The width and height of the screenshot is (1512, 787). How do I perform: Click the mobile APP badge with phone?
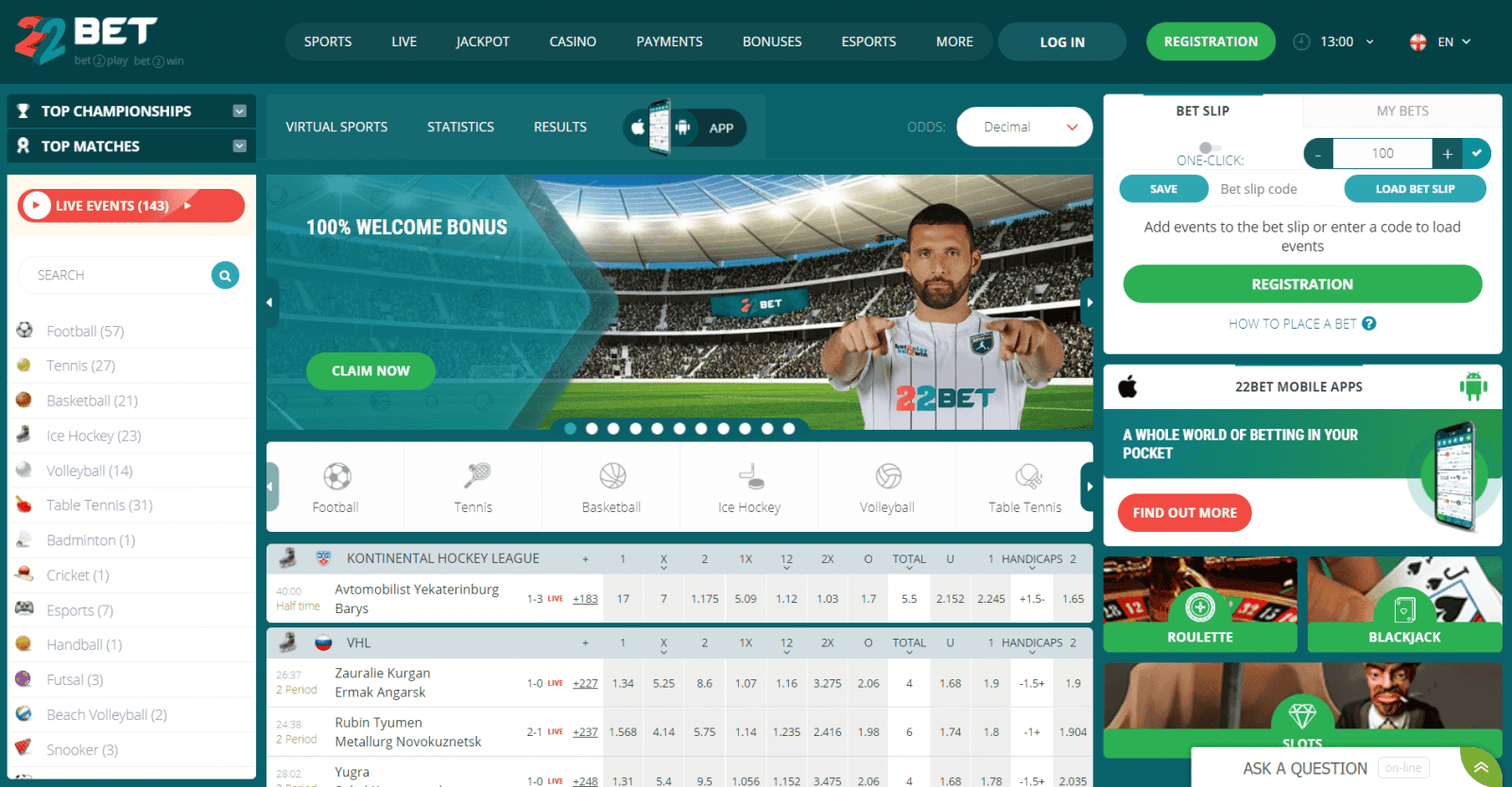coord(684,128)
